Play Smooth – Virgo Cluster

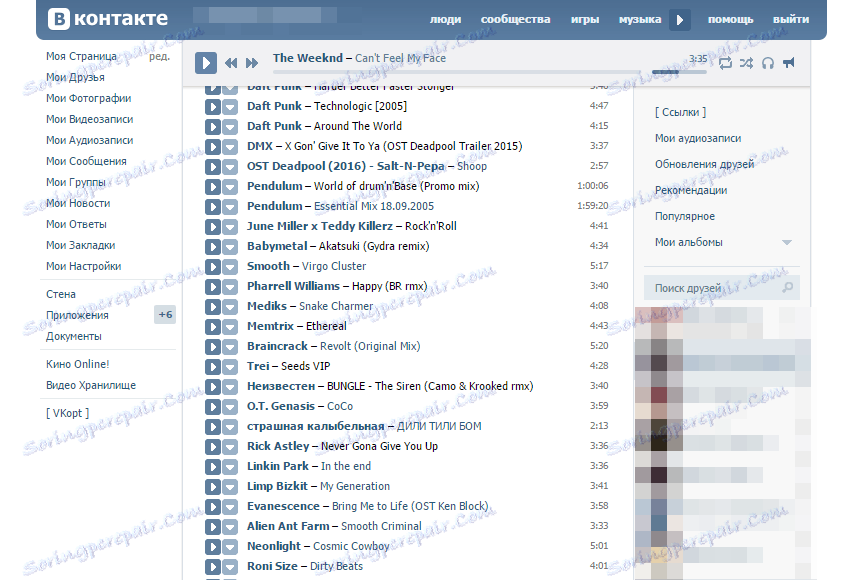(x=213, y=266)
